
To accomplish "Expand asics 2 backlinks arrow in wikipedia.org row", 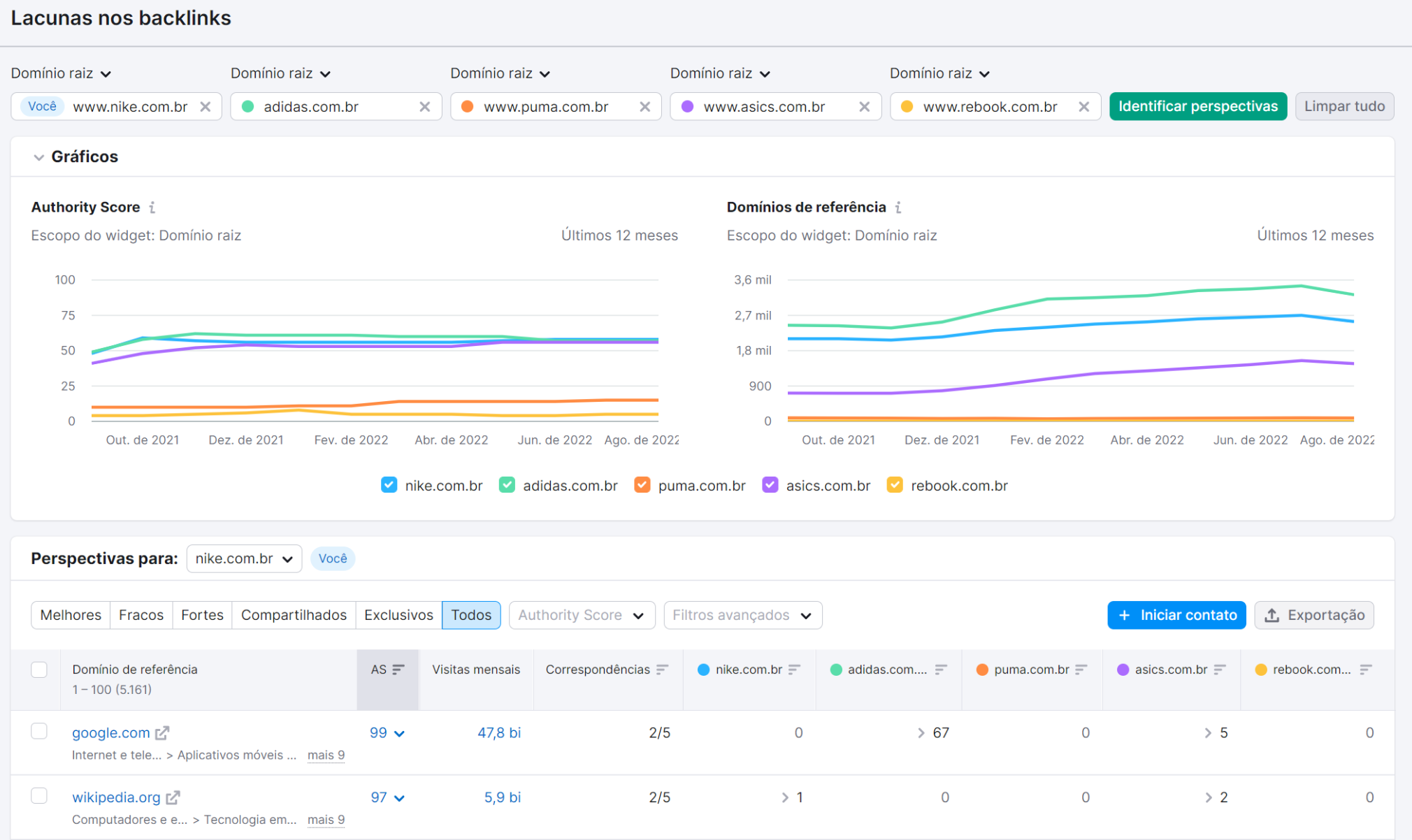I will pyautogui.click(x=1208, y=797).
